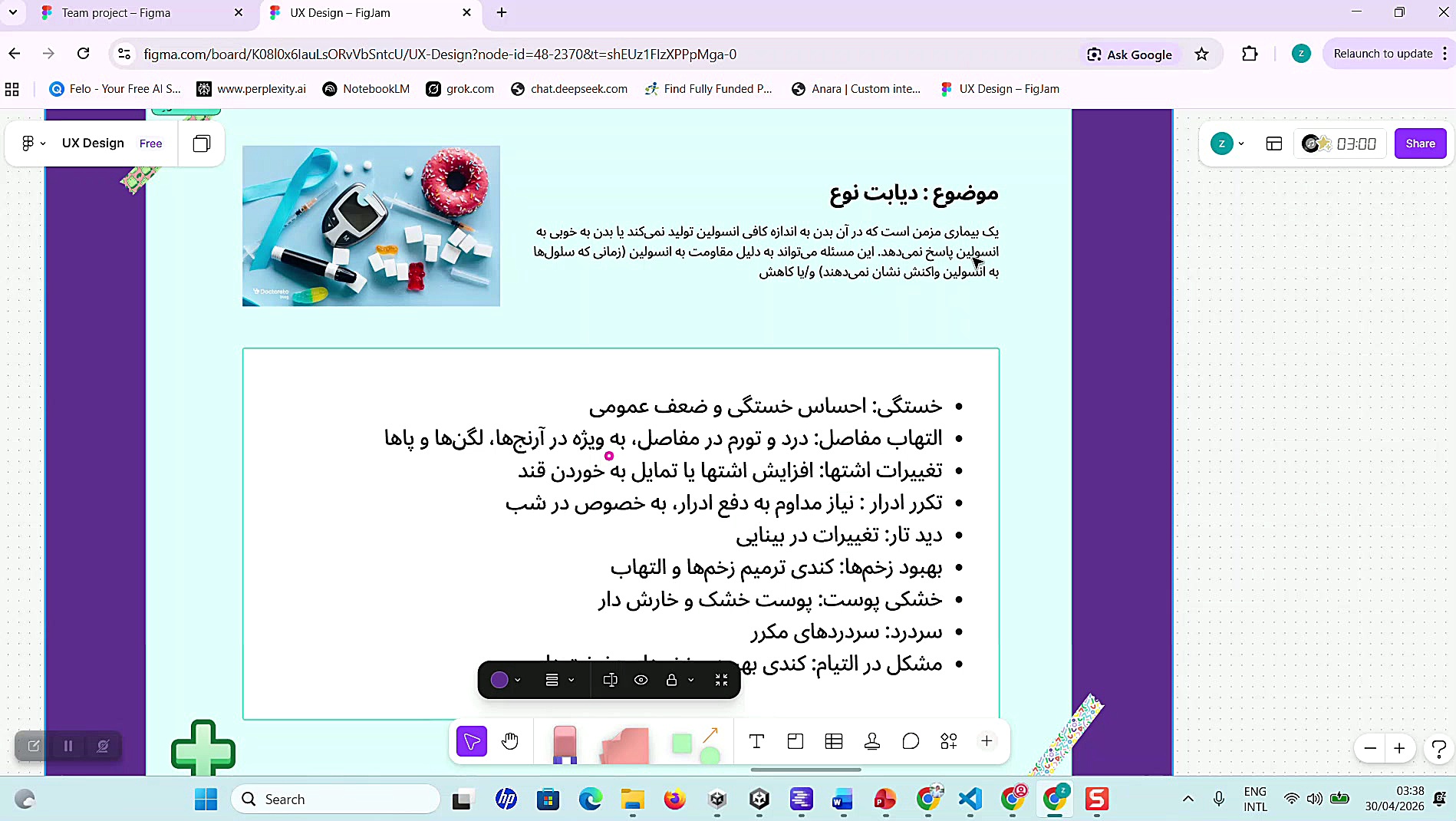Collapse section with arrows icon
Viewport: 1456px width, 821px height.
(721, 680)
